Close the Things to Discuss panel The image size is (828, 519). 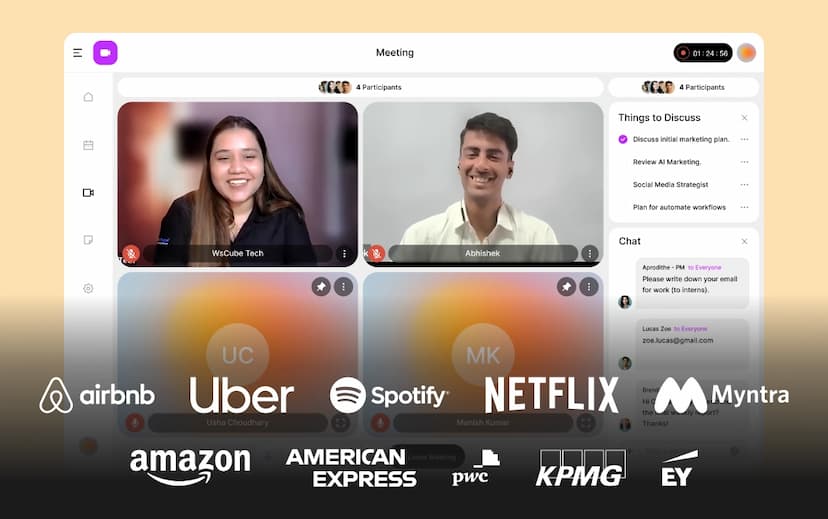(x=744, y=118)
